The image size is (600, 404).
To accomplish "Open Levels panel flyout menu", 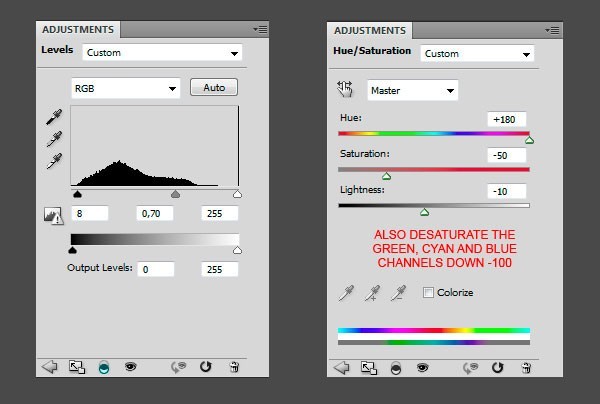I will (x=260, y=29).
